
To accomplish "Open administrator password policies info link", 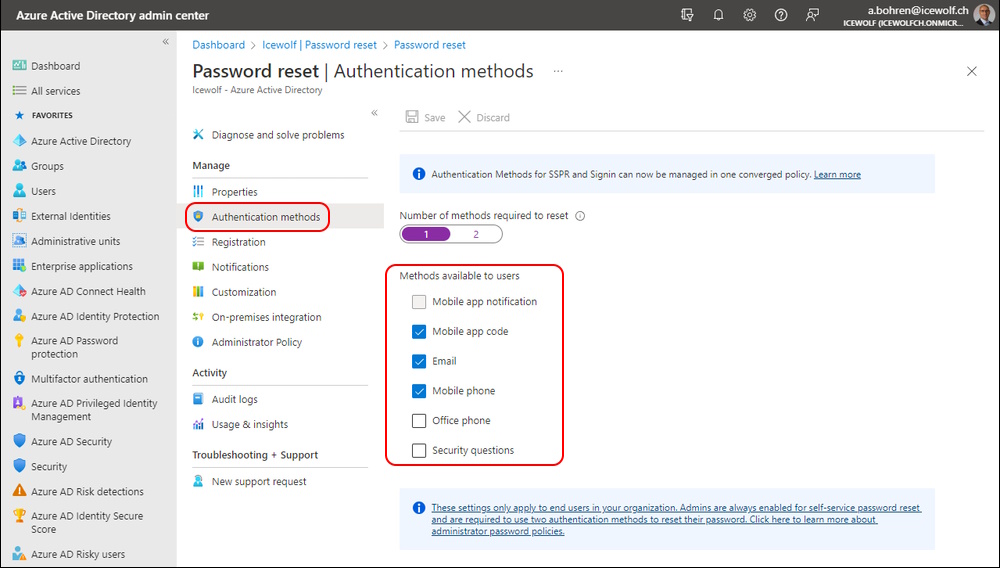I will coord(677,519).
